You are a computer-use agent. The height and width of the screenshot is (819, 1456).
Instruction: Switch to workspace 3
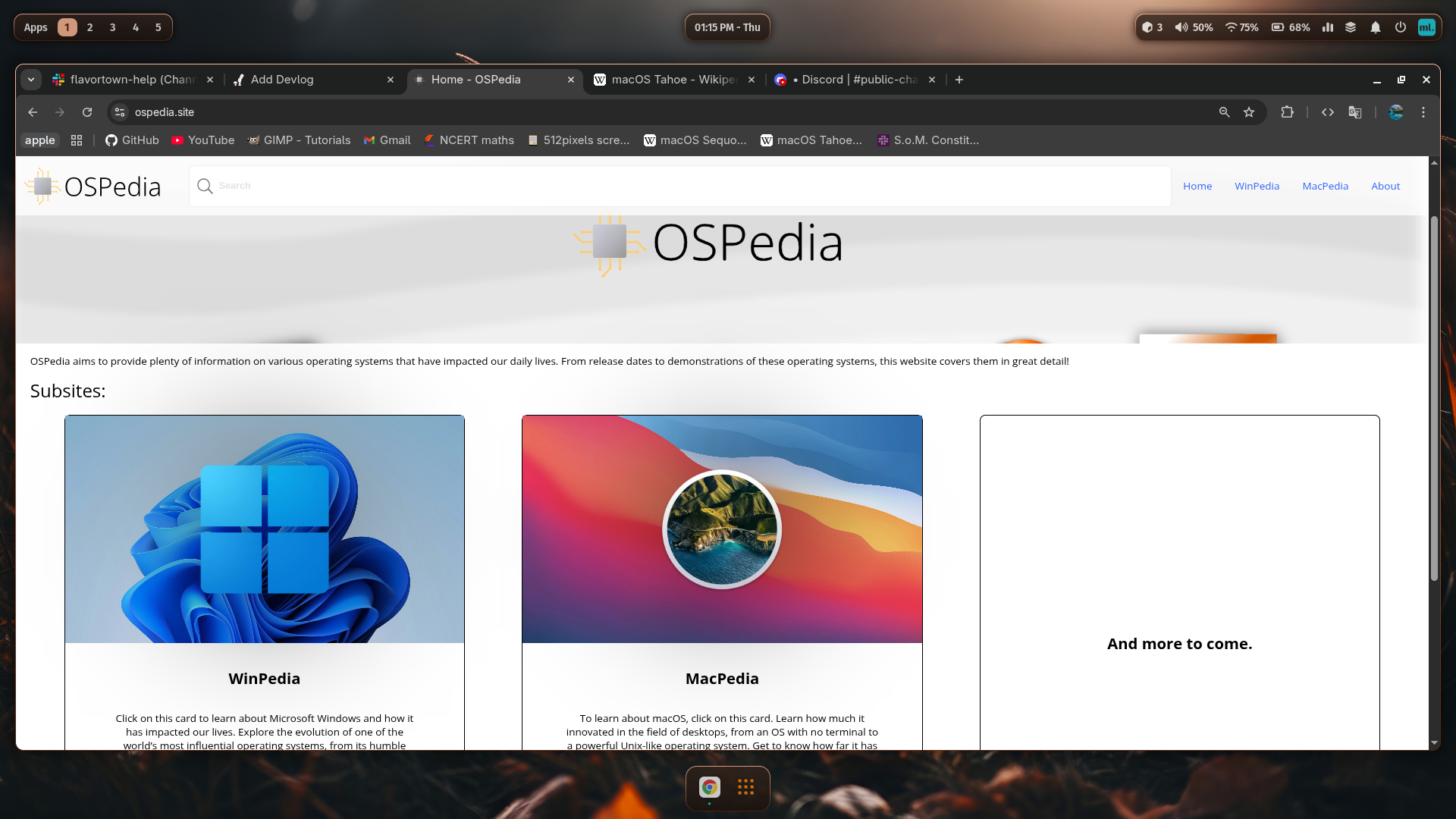tap(112, 27)
